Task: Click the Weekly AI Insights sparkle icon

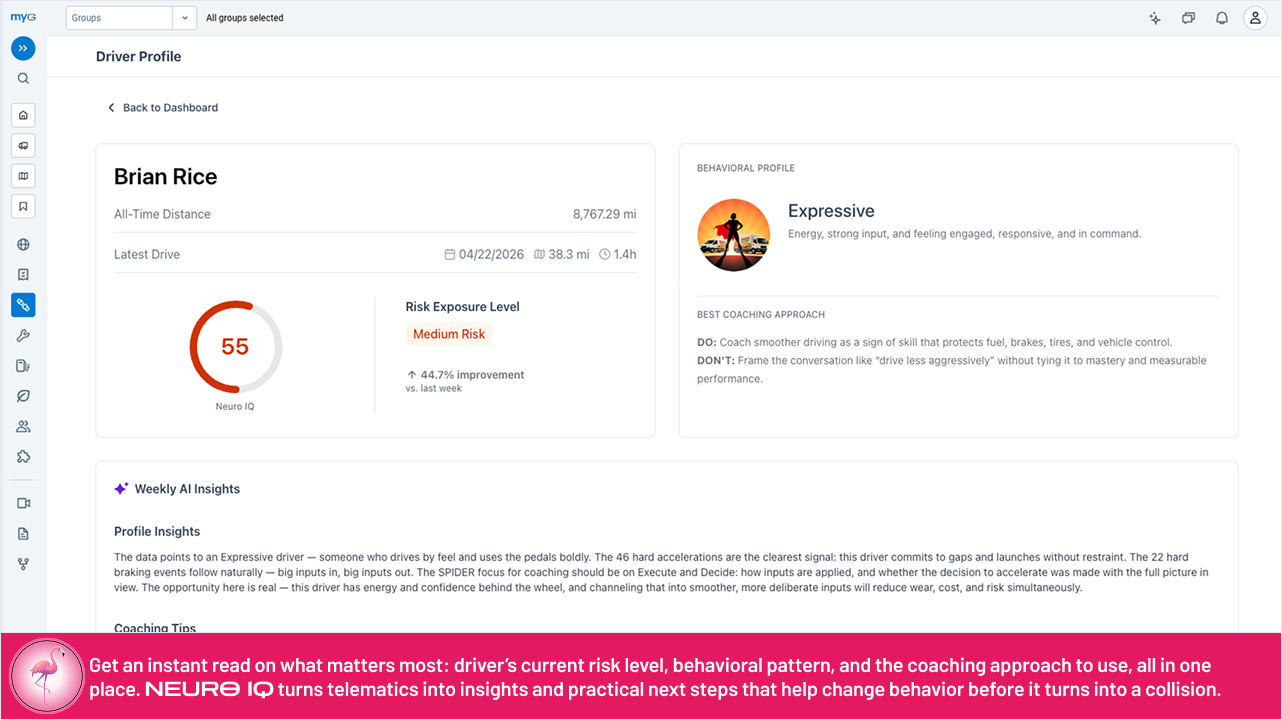Action: [121, 489]
